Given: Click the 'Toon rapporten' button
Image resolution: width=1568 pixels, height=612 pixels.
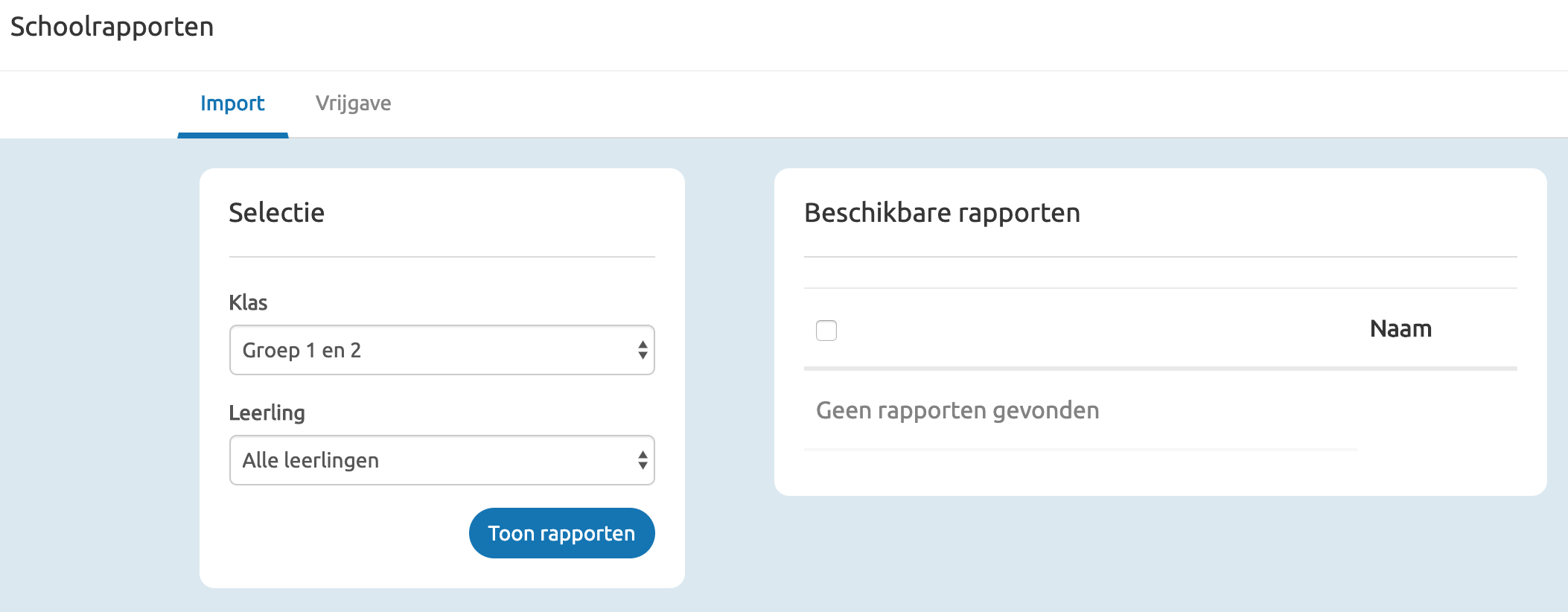Looking at the screenshot, I should [x=561, y=532].
